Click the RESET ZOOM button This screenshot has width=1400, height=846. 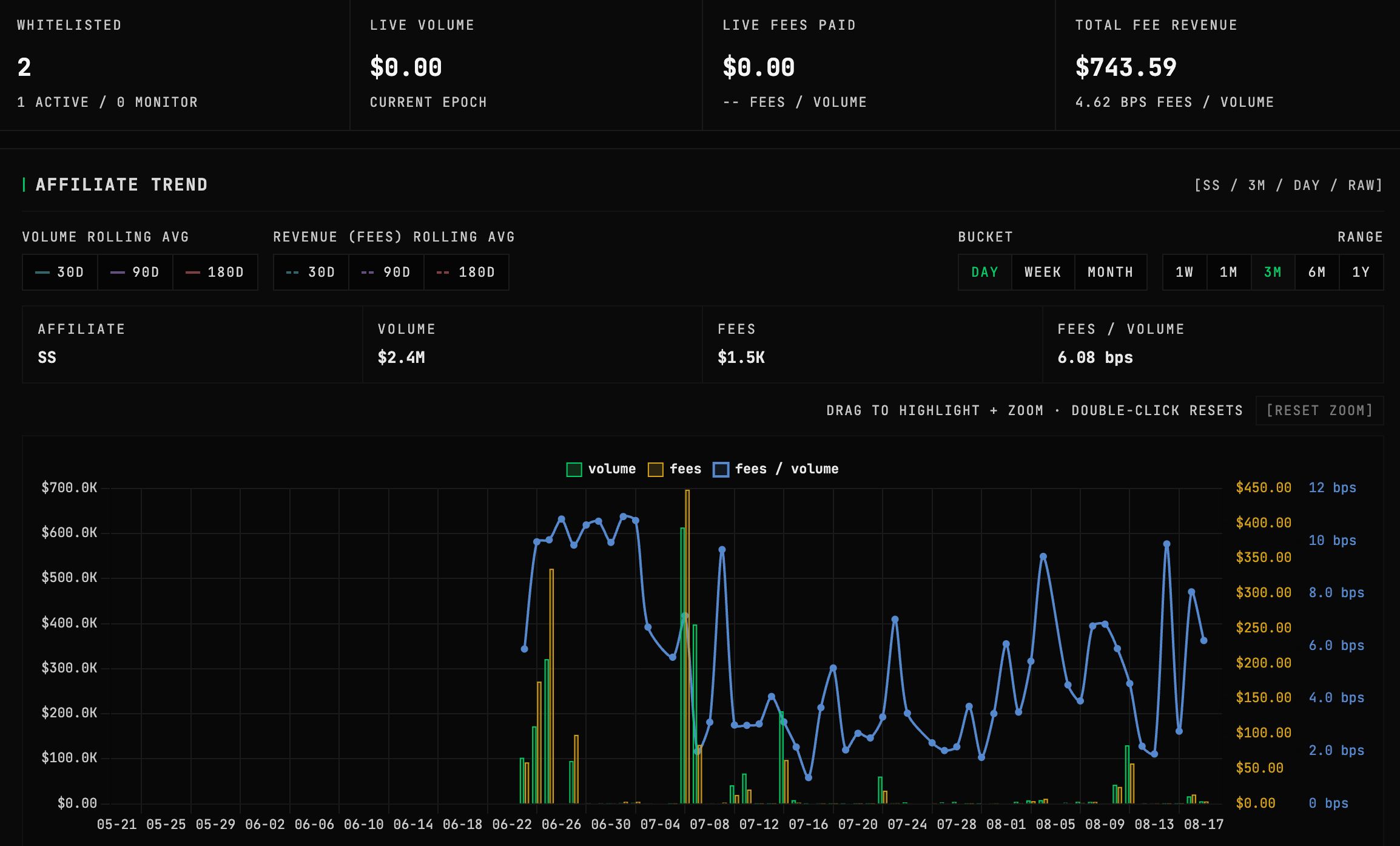click(x=1319, y=411)
